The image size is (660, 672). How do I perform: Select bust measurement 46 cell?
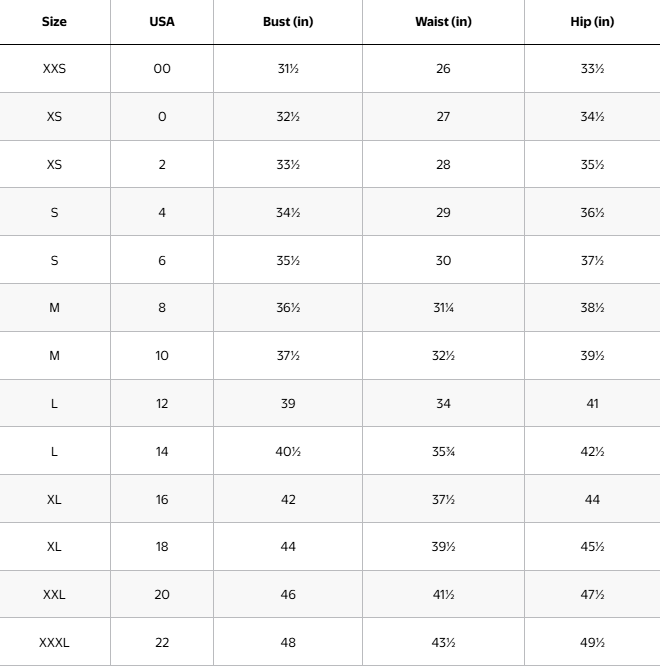(288, 594)
